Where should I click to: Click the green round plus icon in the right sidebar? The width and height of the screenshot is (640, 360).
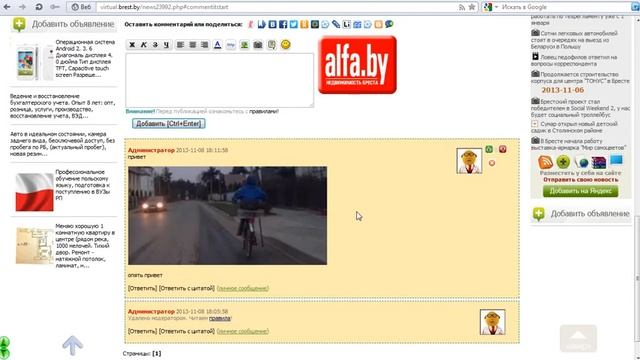click(x=563, y=162)
